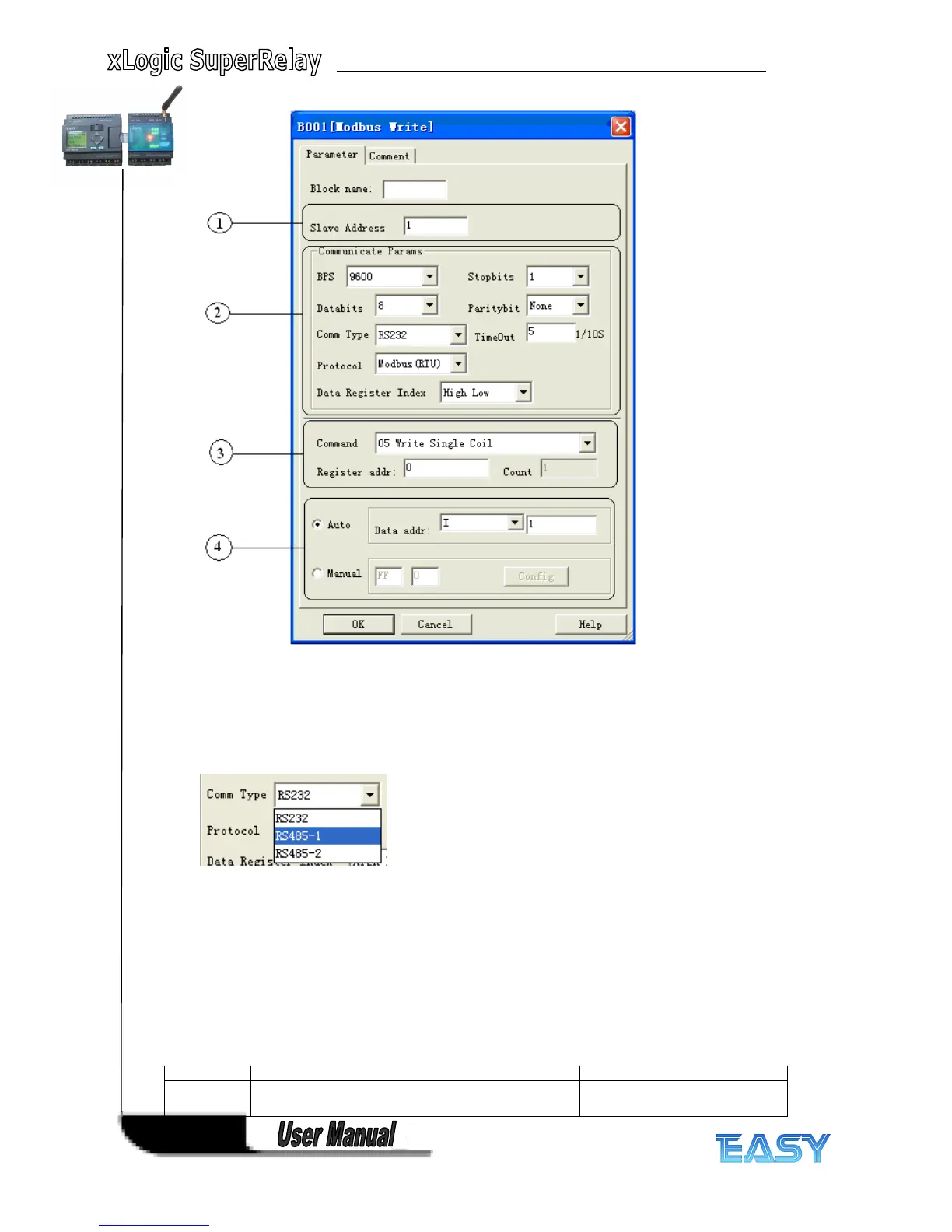Screen dimensions: 952x1232
Task: Click the xLogic SuperRelay heading
Action: pos(215,61)
